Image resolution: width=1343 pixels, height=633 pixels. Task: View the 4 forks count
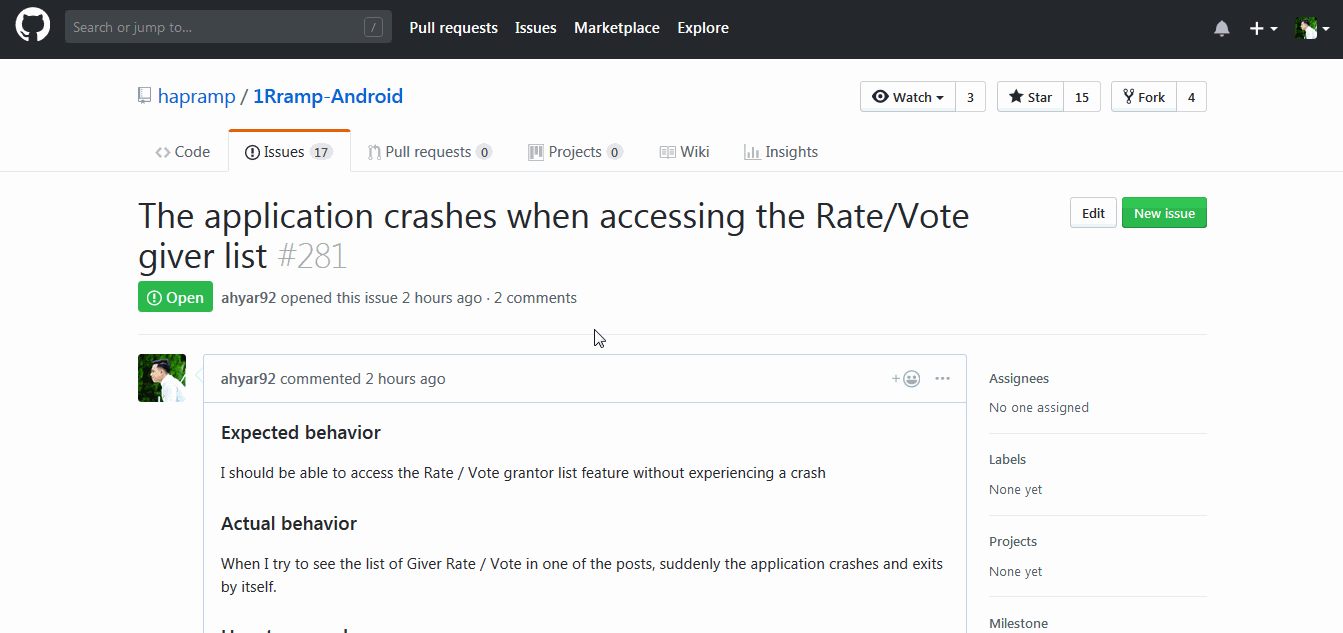(x=1192, y=97)
